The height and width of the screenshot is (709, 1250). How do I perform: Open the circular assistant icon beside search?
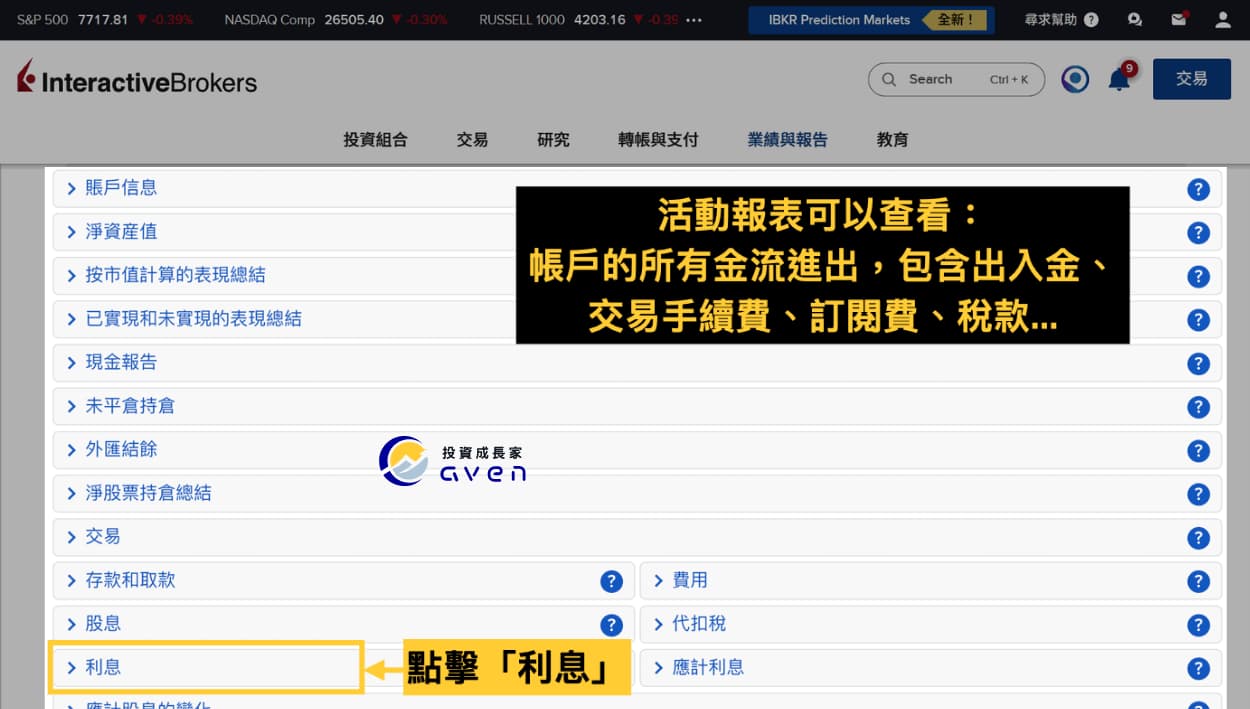[1075, 79]
